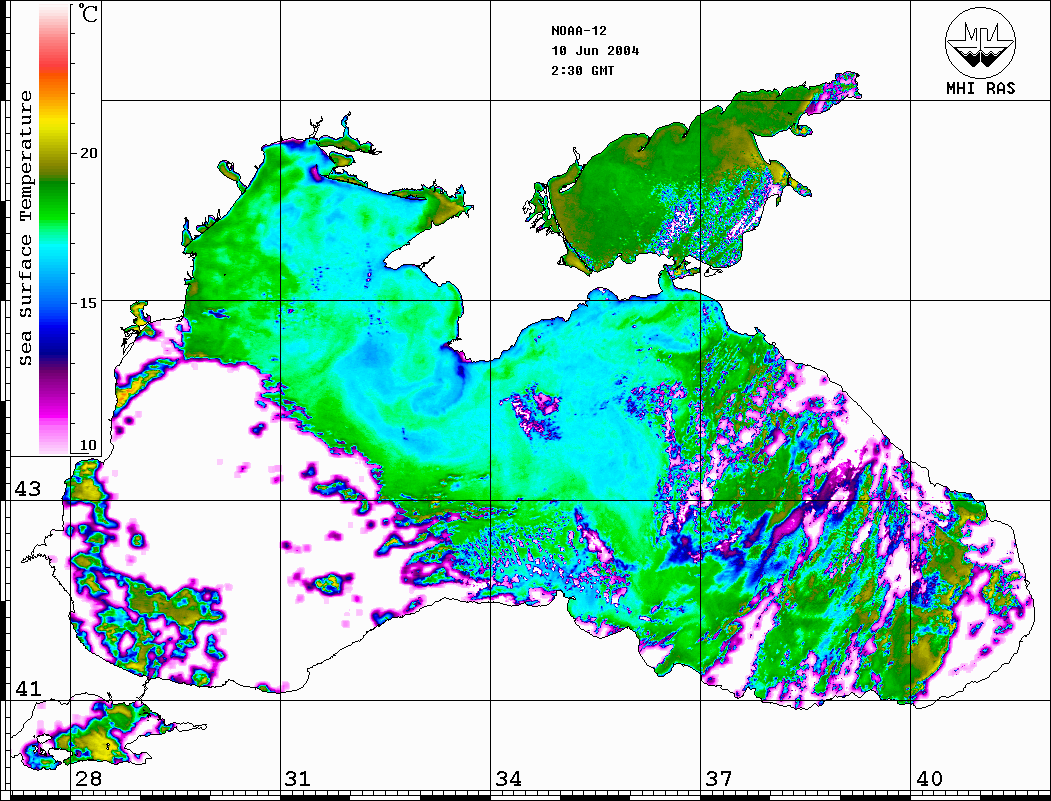
Task: Click the 15 value on temperature scale
Action: click(x=88, y=303)
